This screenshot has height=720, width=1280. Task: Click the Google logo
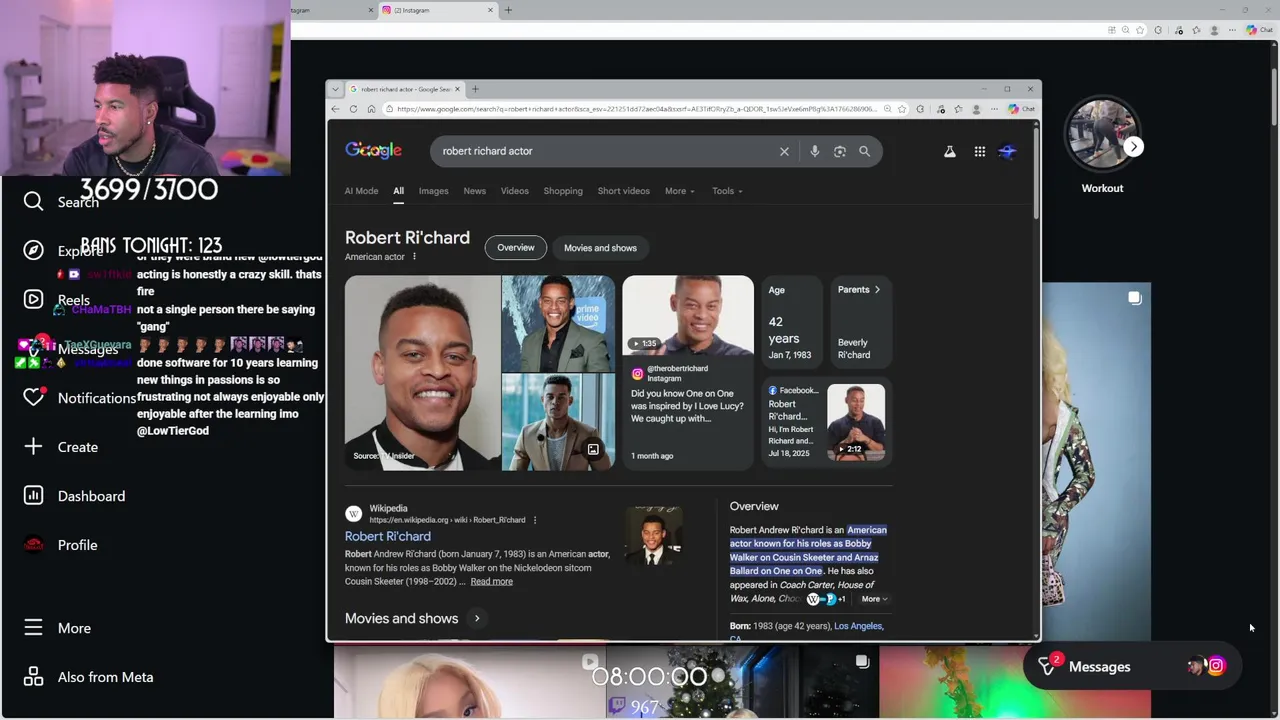pyautogui.click(x=373, y=150)
